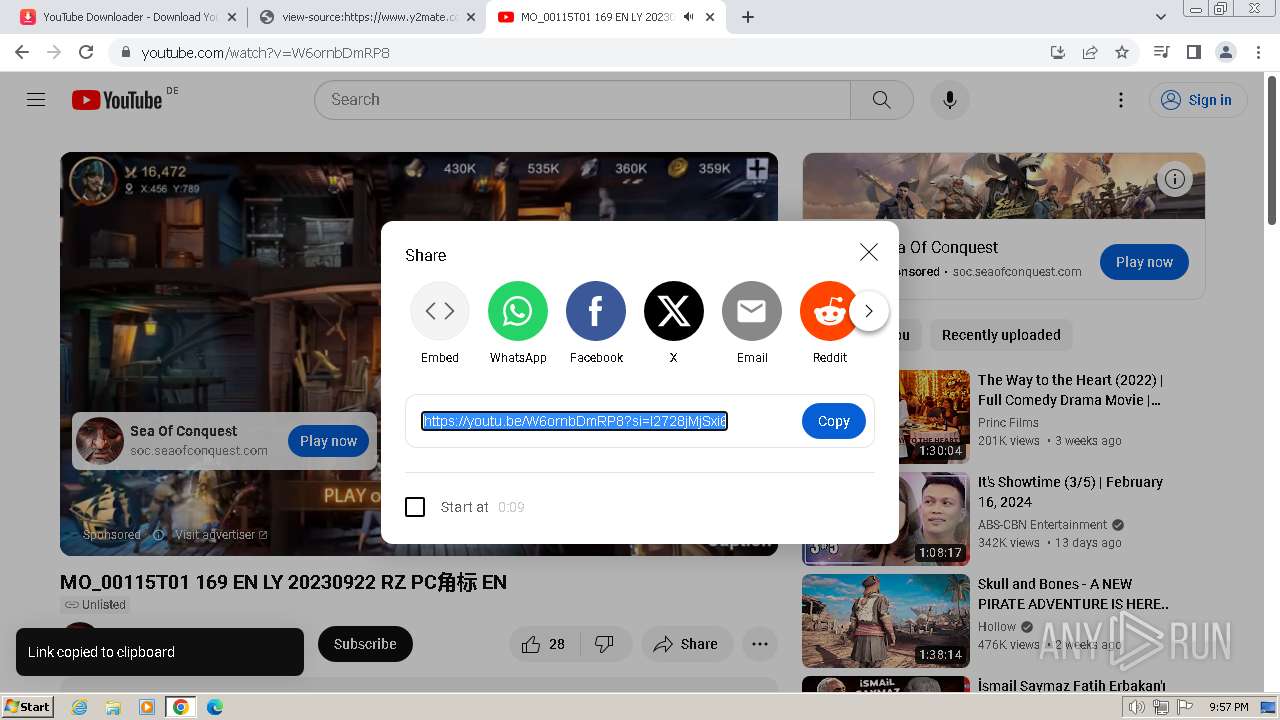Open more actions ellipsis under video

760,644
